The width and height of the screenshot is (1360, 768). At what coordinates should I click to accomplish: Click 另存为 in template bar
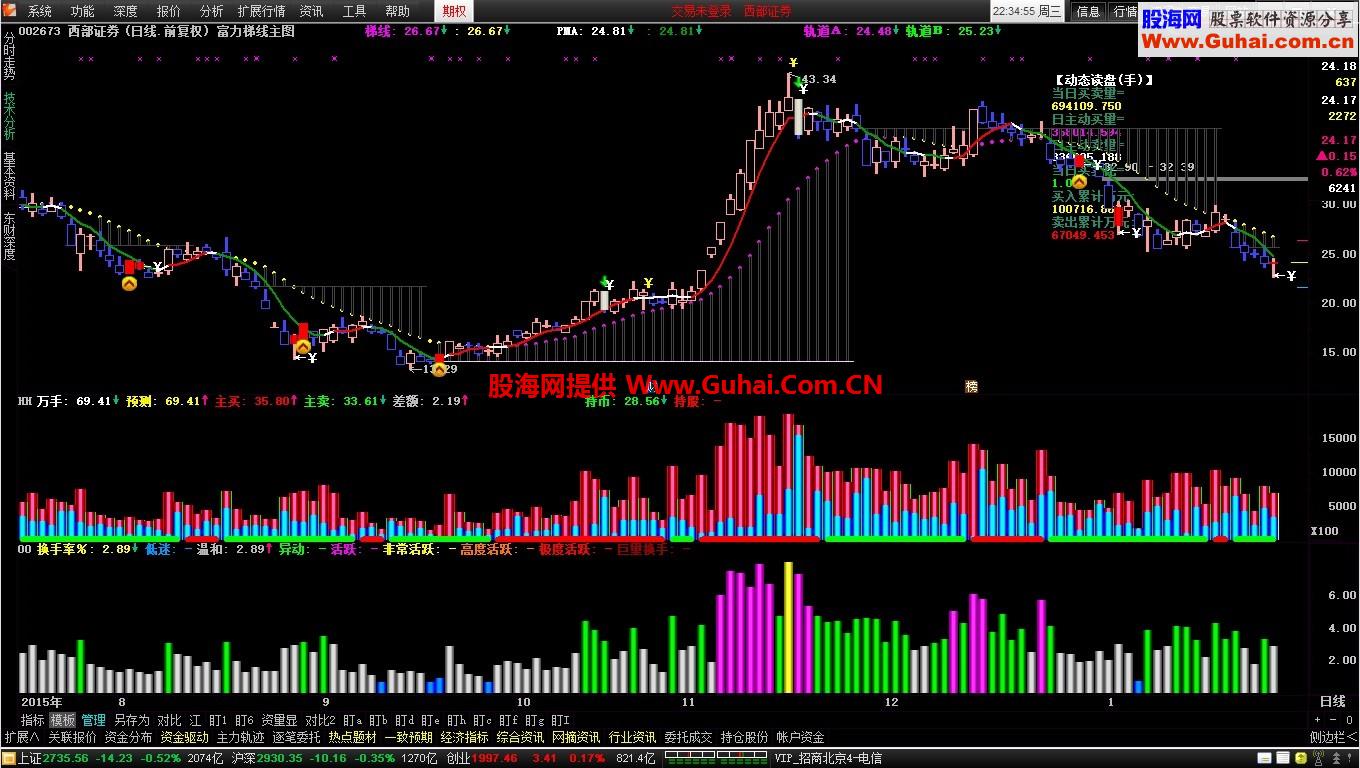tap(131, 720)
